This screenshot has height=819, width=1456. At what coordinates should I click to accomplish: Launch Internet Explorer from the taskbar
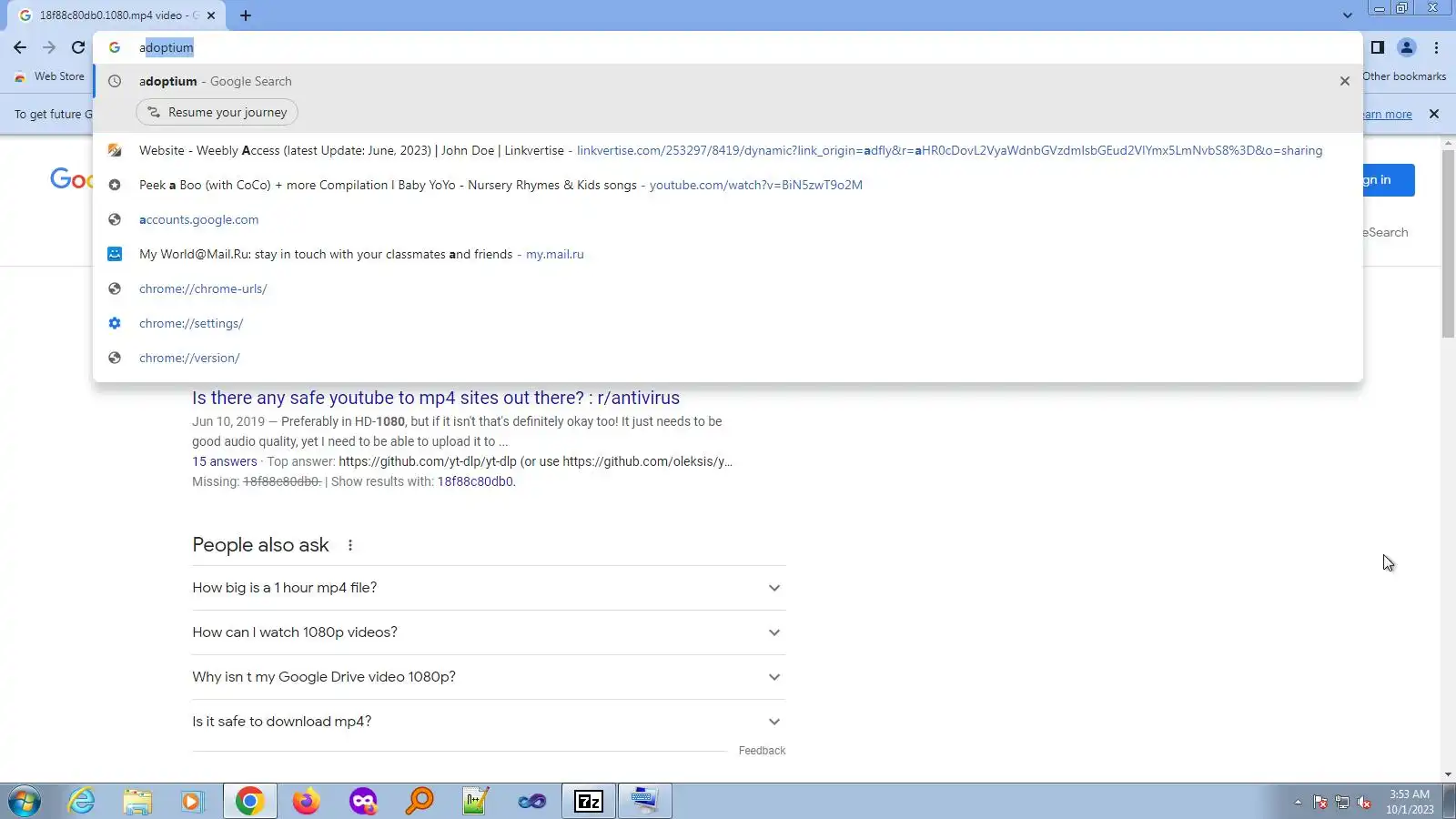click(82, 802)
